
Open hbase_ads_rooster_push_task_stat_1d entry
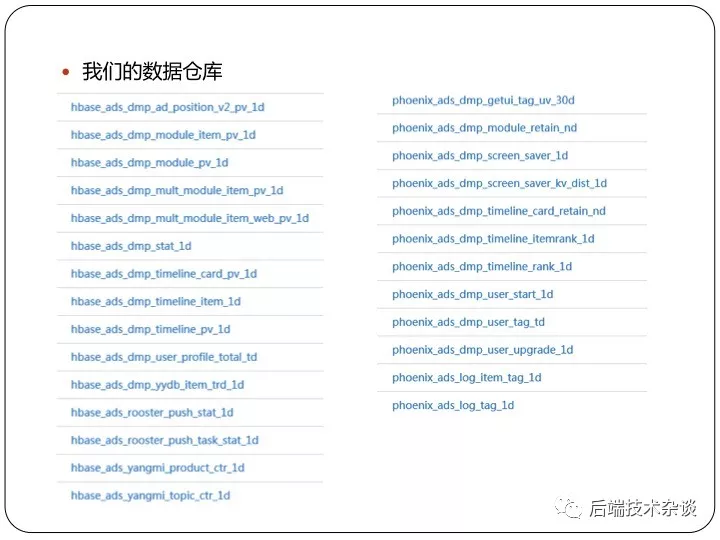tap(164, 440)
